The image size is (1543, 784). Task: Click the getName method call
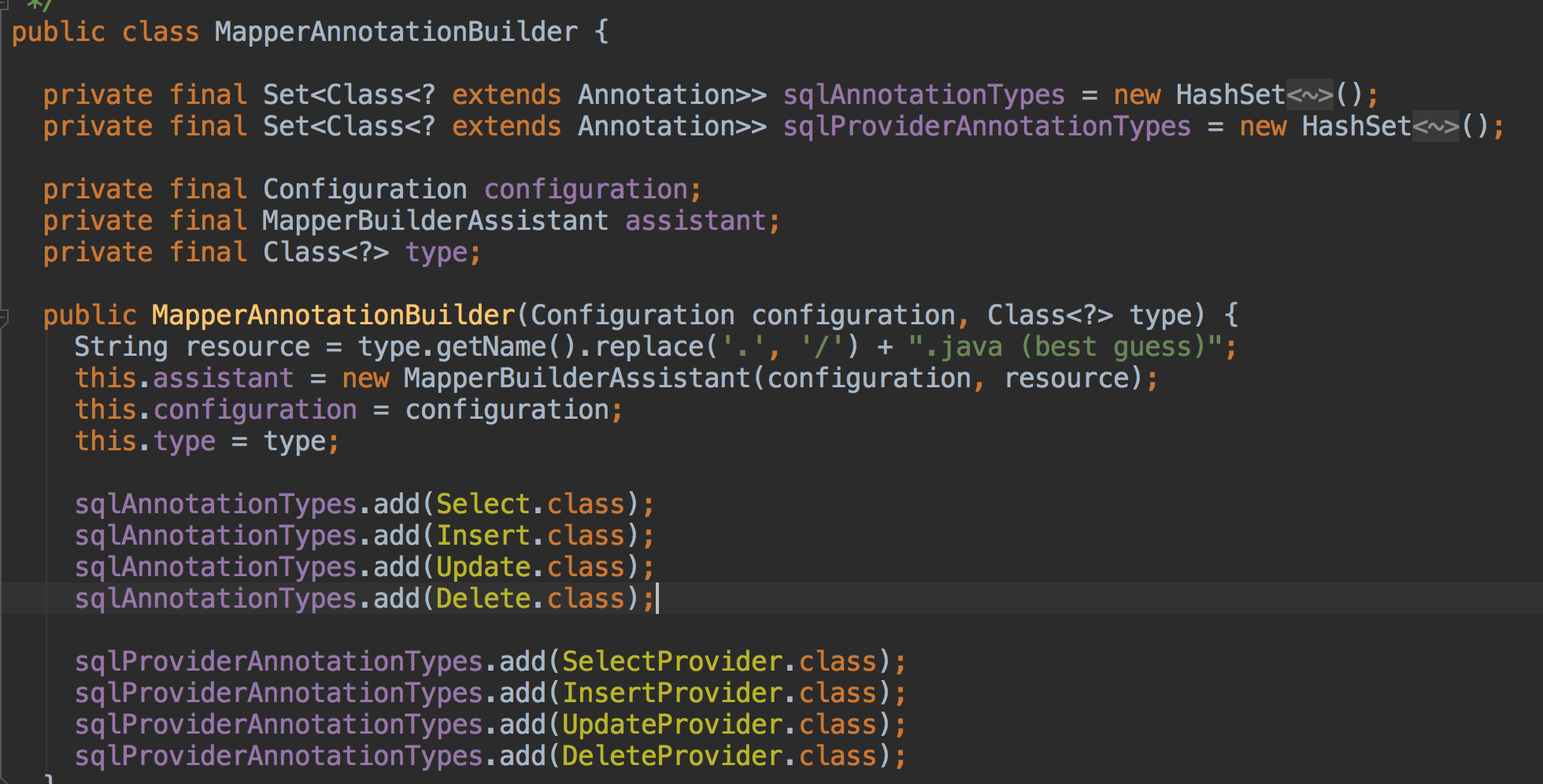click(490, 347)
